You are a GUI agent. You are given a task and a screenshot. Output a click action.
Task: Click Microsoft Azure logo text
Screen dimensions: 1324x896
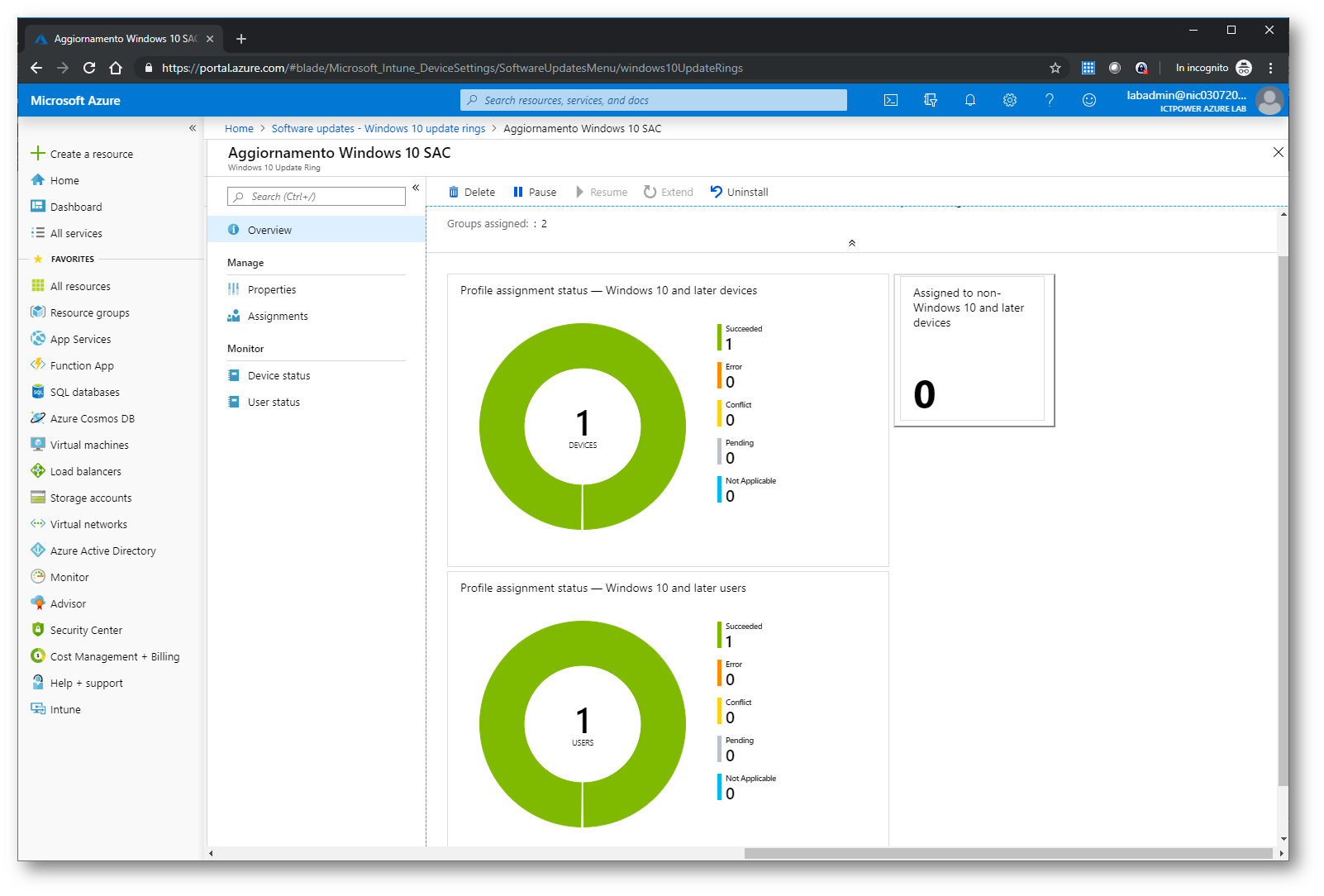pyautogui.click(x=75, y=100)
